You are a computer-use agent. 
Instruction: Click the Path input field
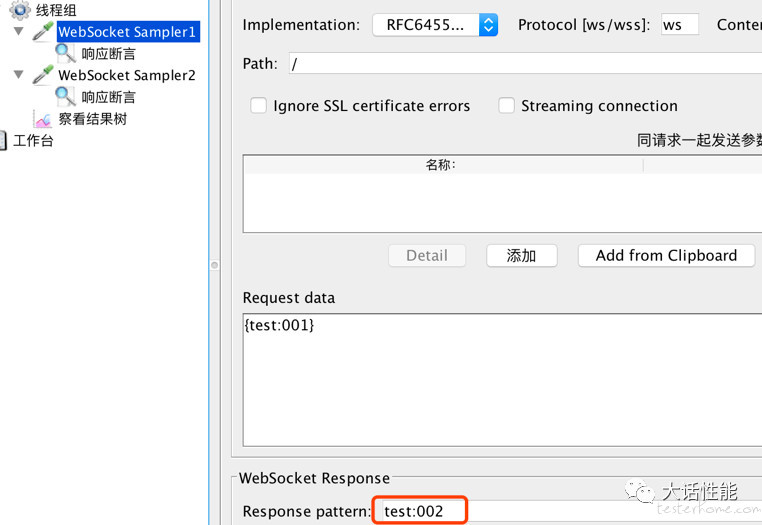[525, 64]
